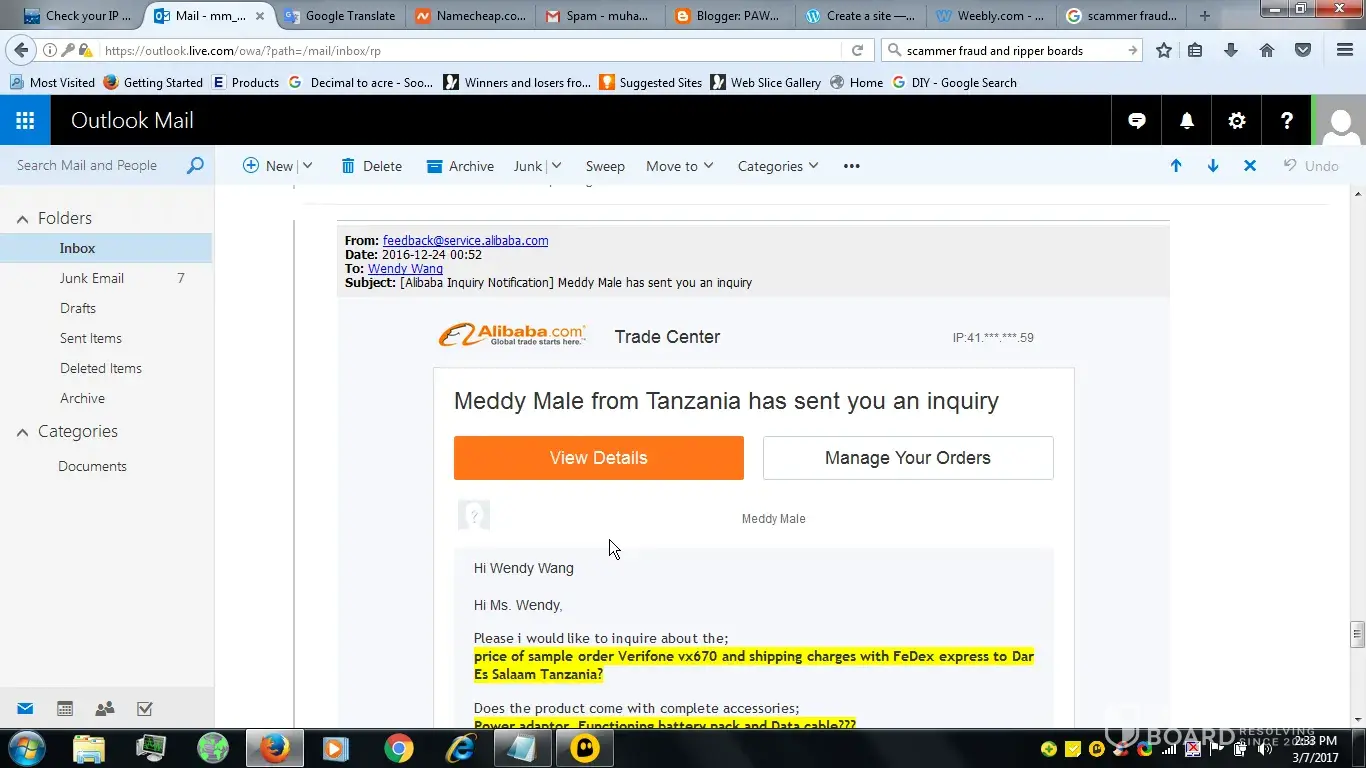
Task: Open the Move to dropdown
Action: point(680,166)
